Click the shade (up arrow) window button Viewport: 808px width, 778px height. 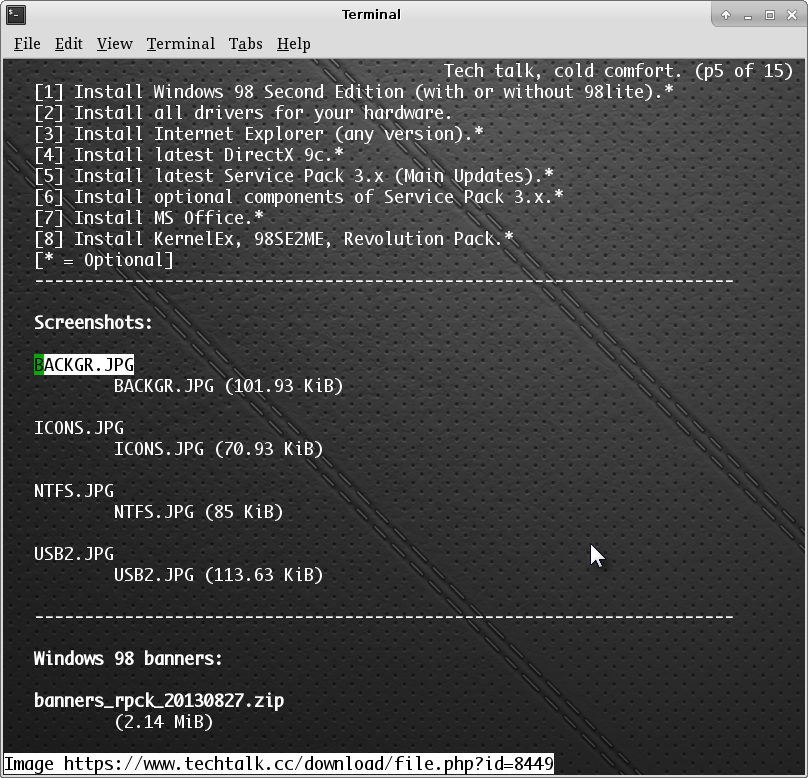[726, 15]
